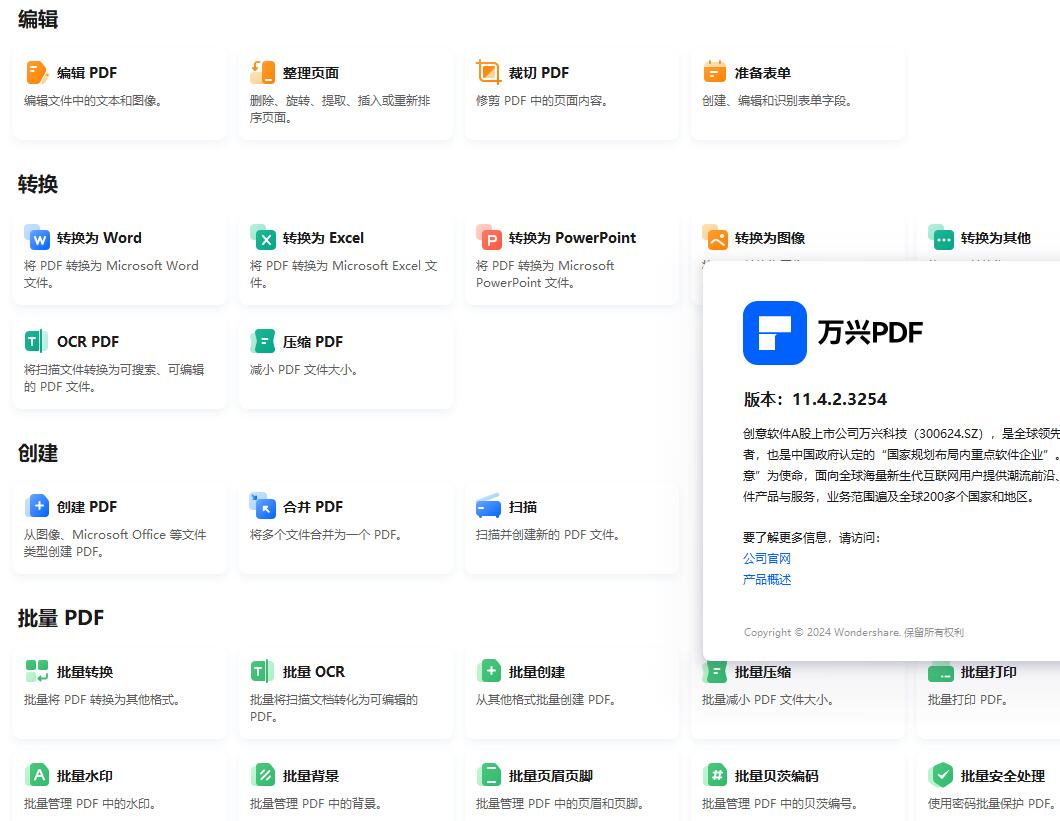Click the 压缩 PDF icon
1060x821 pixels.
coord(262,342)
